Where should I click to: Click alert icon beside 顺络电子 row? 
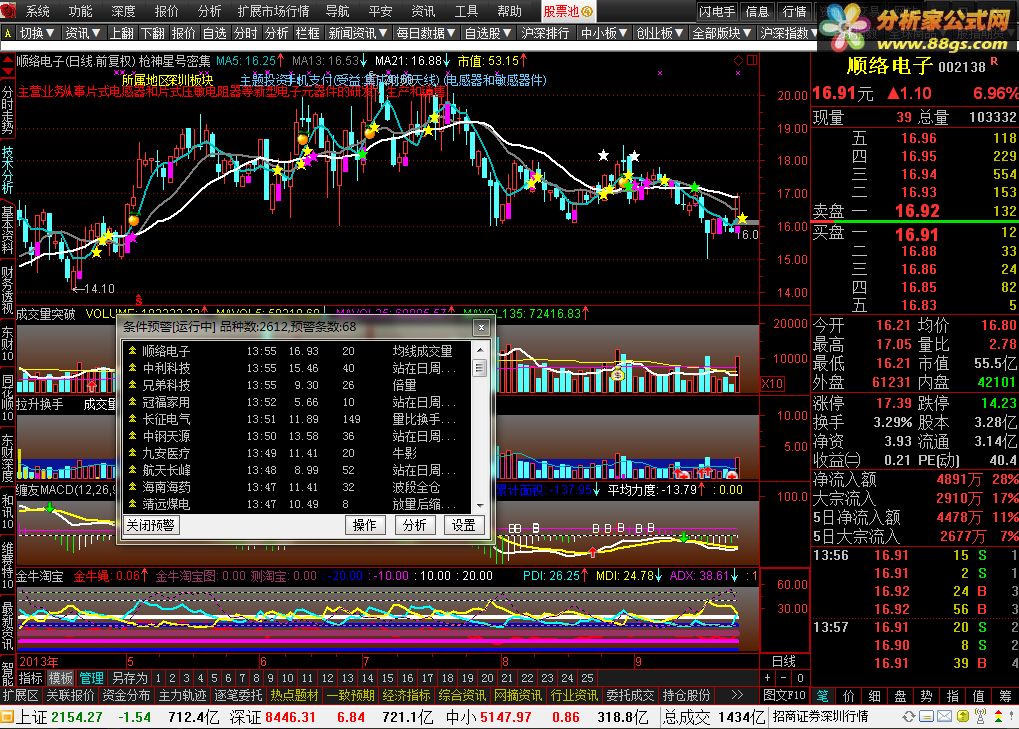tap(132, 351)
